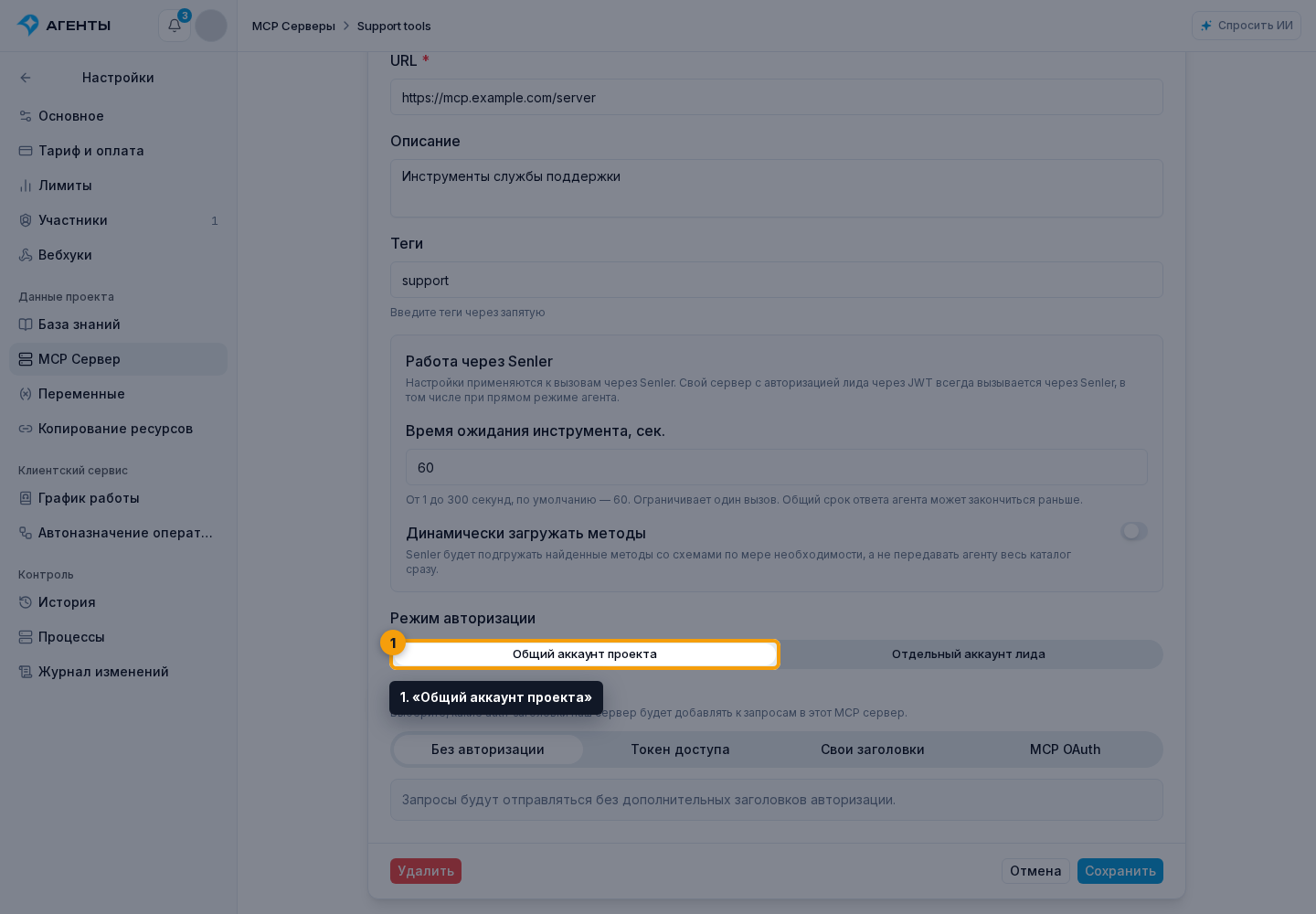
Task: Select the Лимиты chart icon
Action: [x=26, y=186]
